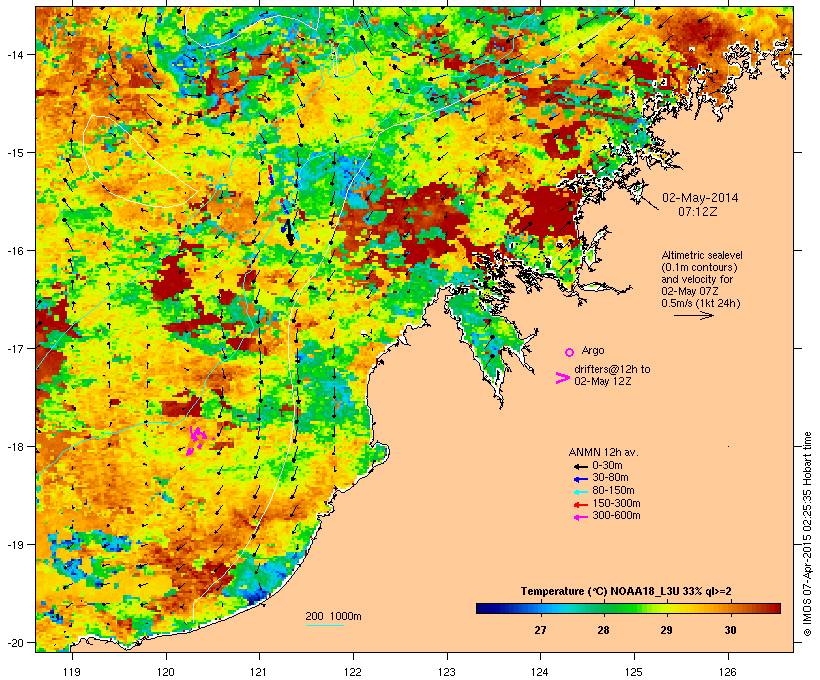
Task: Click the 80-150m depth label
Action: click(x=613, y=491)
